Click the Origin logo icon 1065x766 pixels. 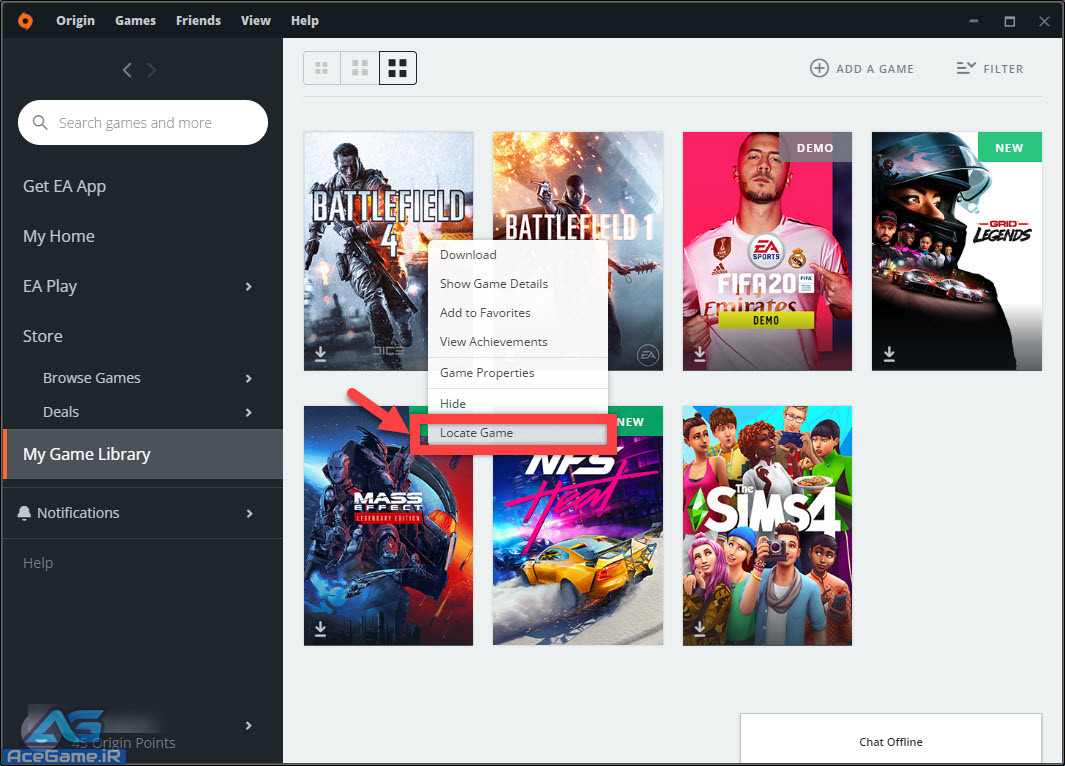pyautogui.click(x=25, y=20)
